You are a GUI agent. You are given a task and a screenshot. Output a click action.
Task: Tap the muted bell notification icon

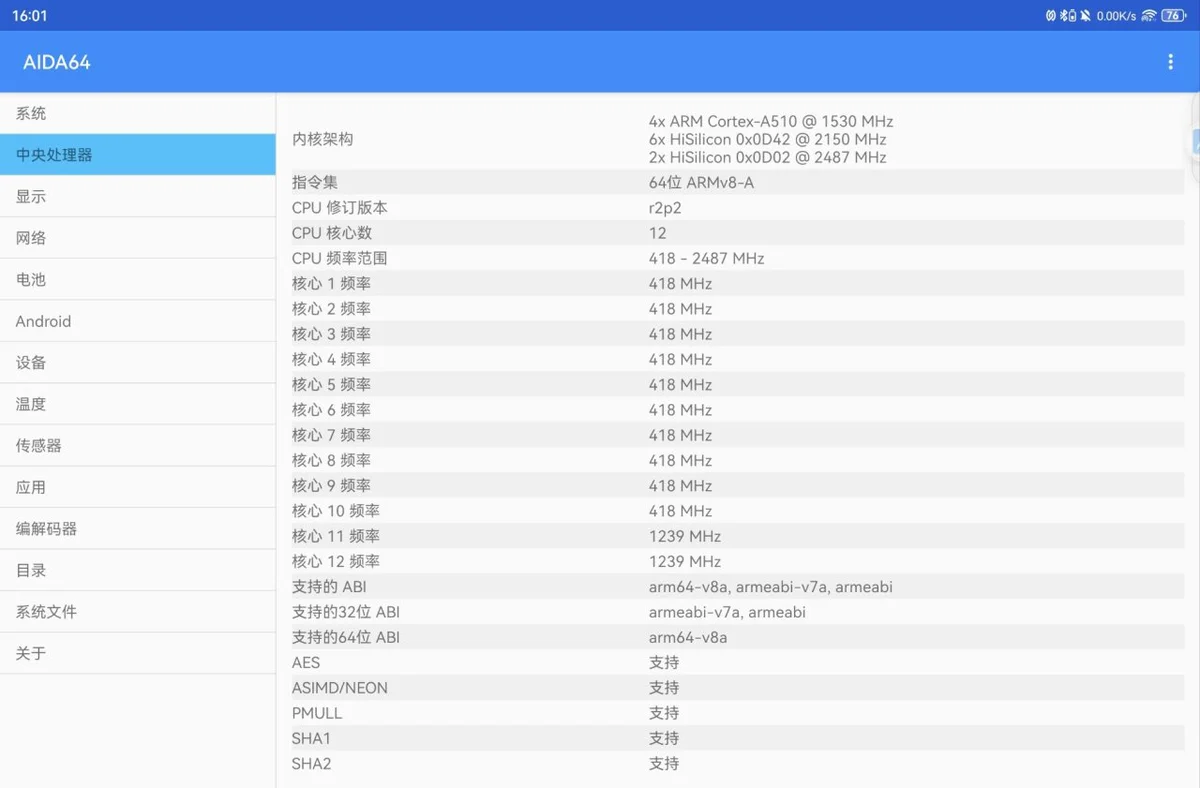click(1086, 16)
